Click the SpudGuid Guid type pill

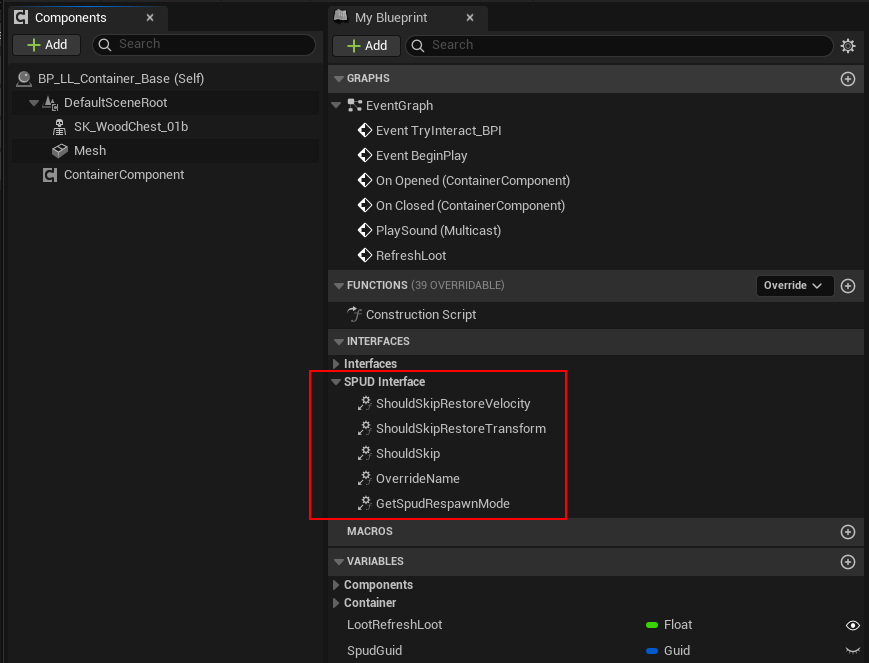click(x=652, y=651)
